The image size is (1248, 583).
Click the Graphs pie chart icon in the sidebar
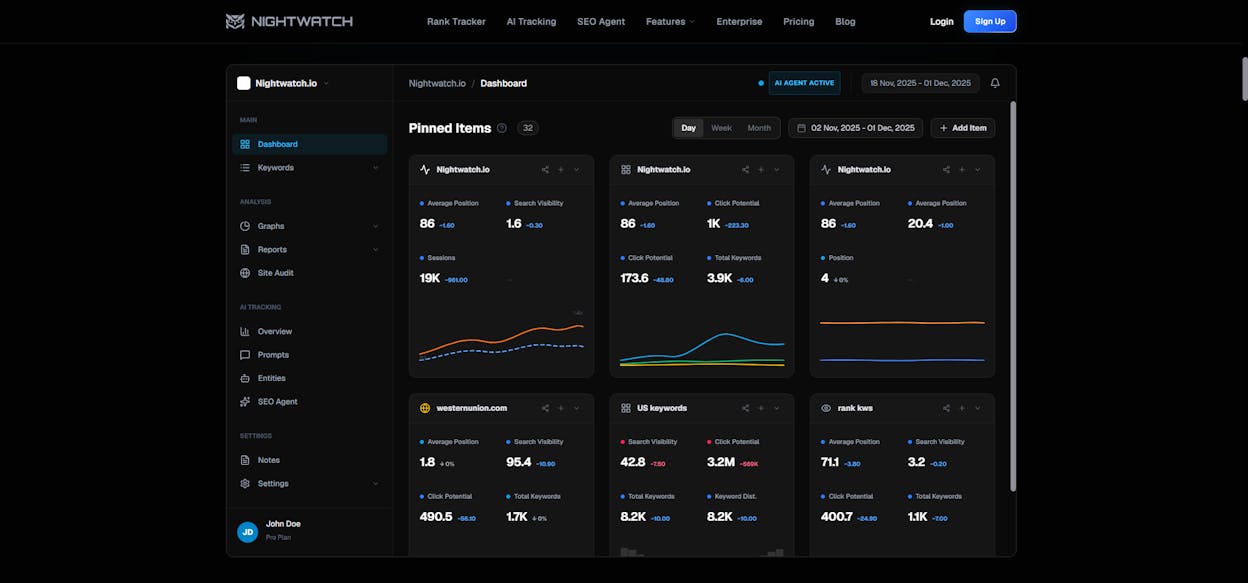pyautogui.click(x=245, y=226)
